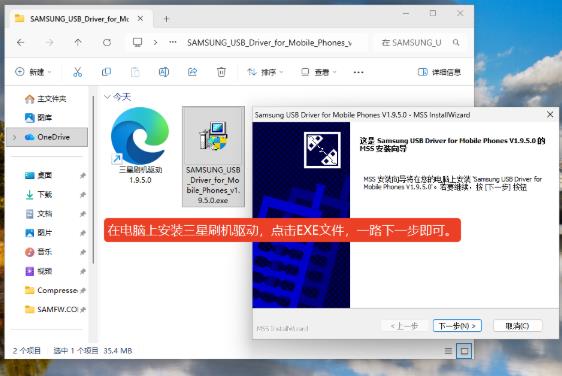Add a new Explorer tab
This screenshot has width=562, height=376.
coord(166,19)
